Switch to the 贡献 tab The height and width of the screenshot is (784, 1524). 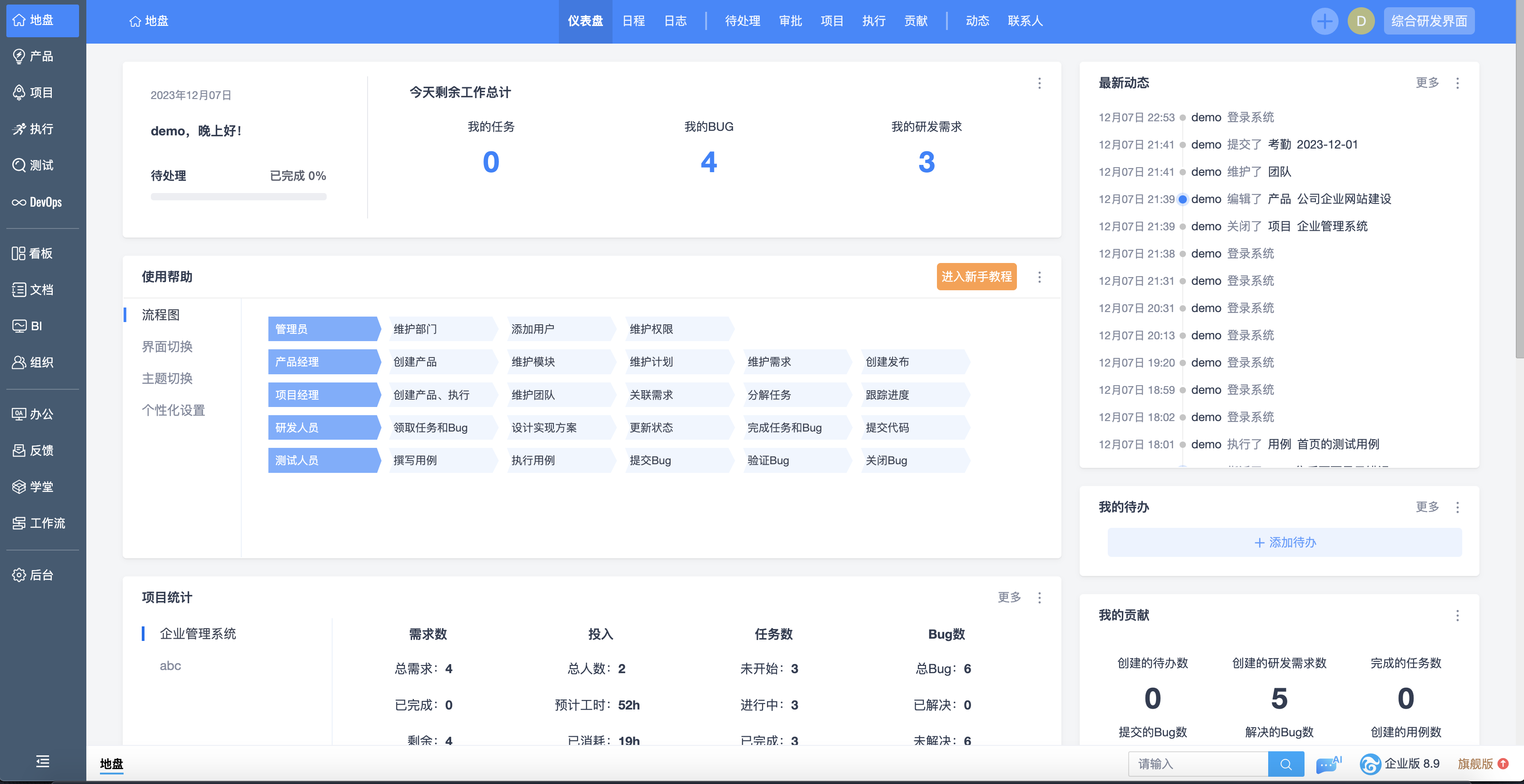[x=916, y=21]
